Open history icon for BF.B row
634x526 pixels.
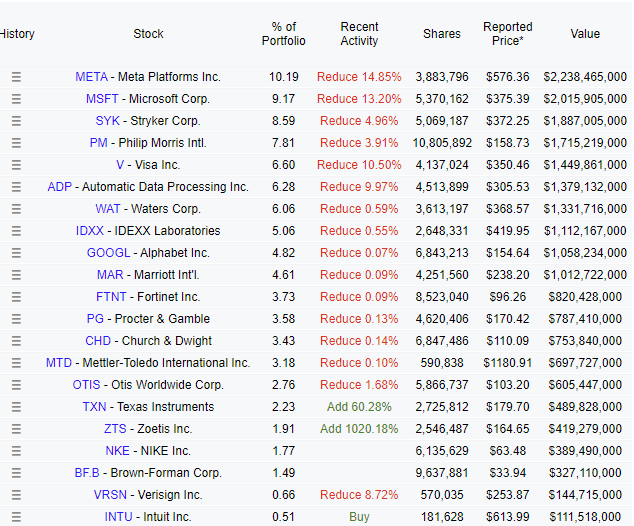[x=16, y=473]
